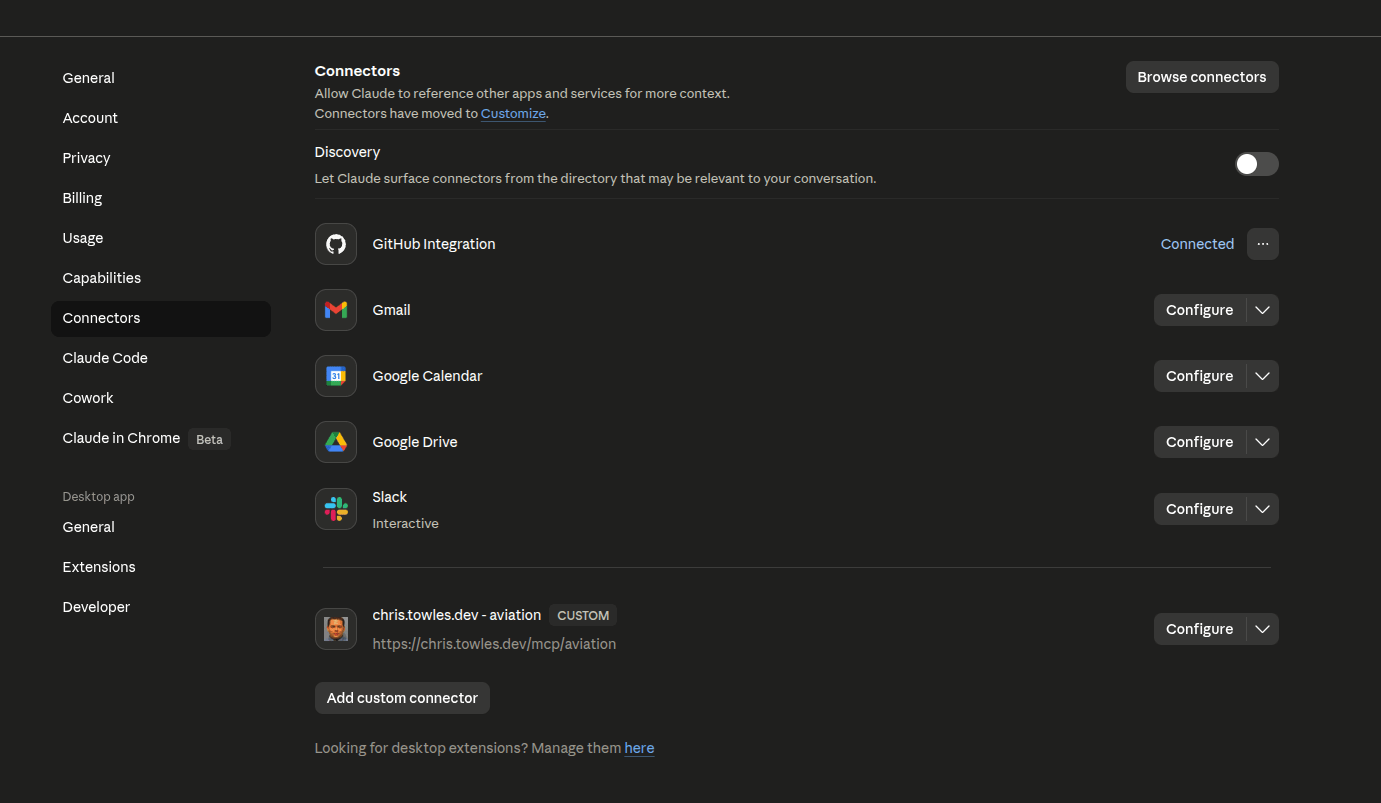The image size is (1381, 803).
Task: Expand the aviation connector Configure dropdown arrow
Action: (1263, 629)
